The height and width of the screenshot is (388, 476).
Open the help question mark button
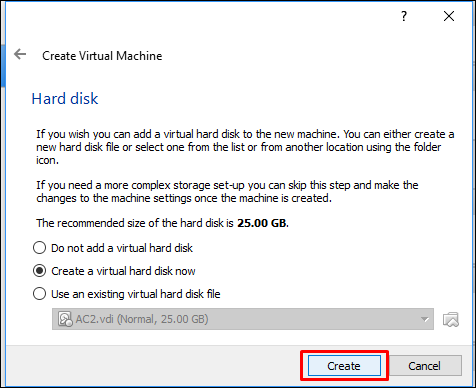[404, 16]
